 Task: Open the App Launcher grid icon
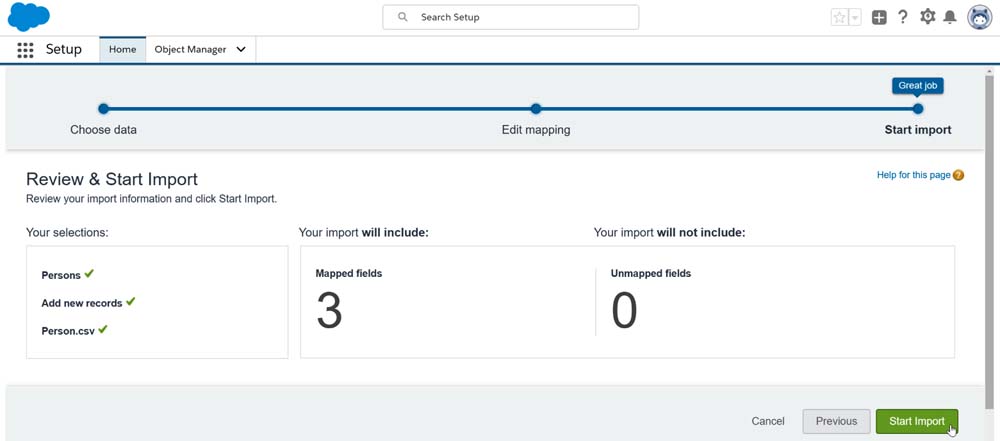(25, 50)
